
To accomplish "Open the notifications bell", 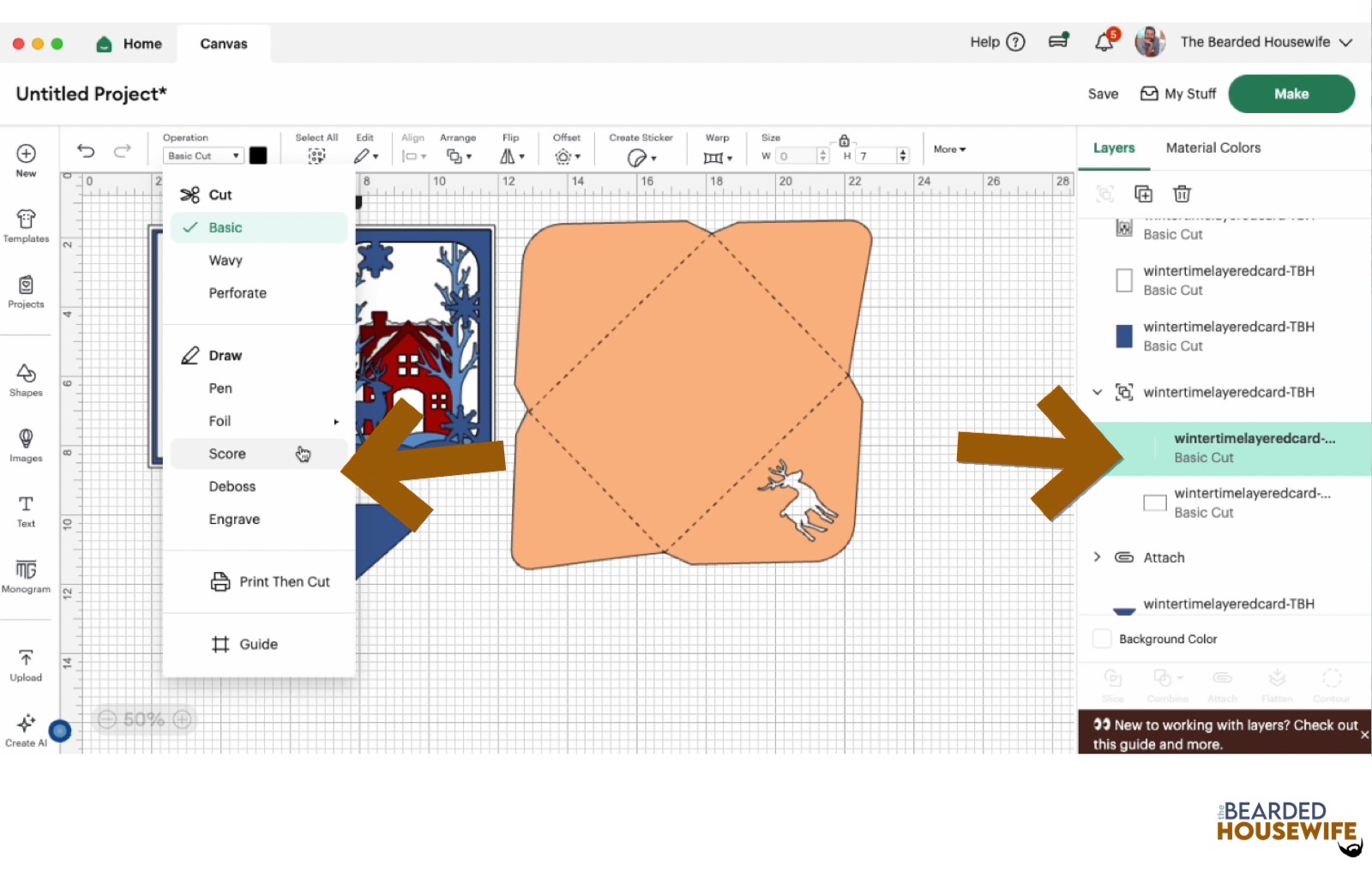I will 1104,42.
